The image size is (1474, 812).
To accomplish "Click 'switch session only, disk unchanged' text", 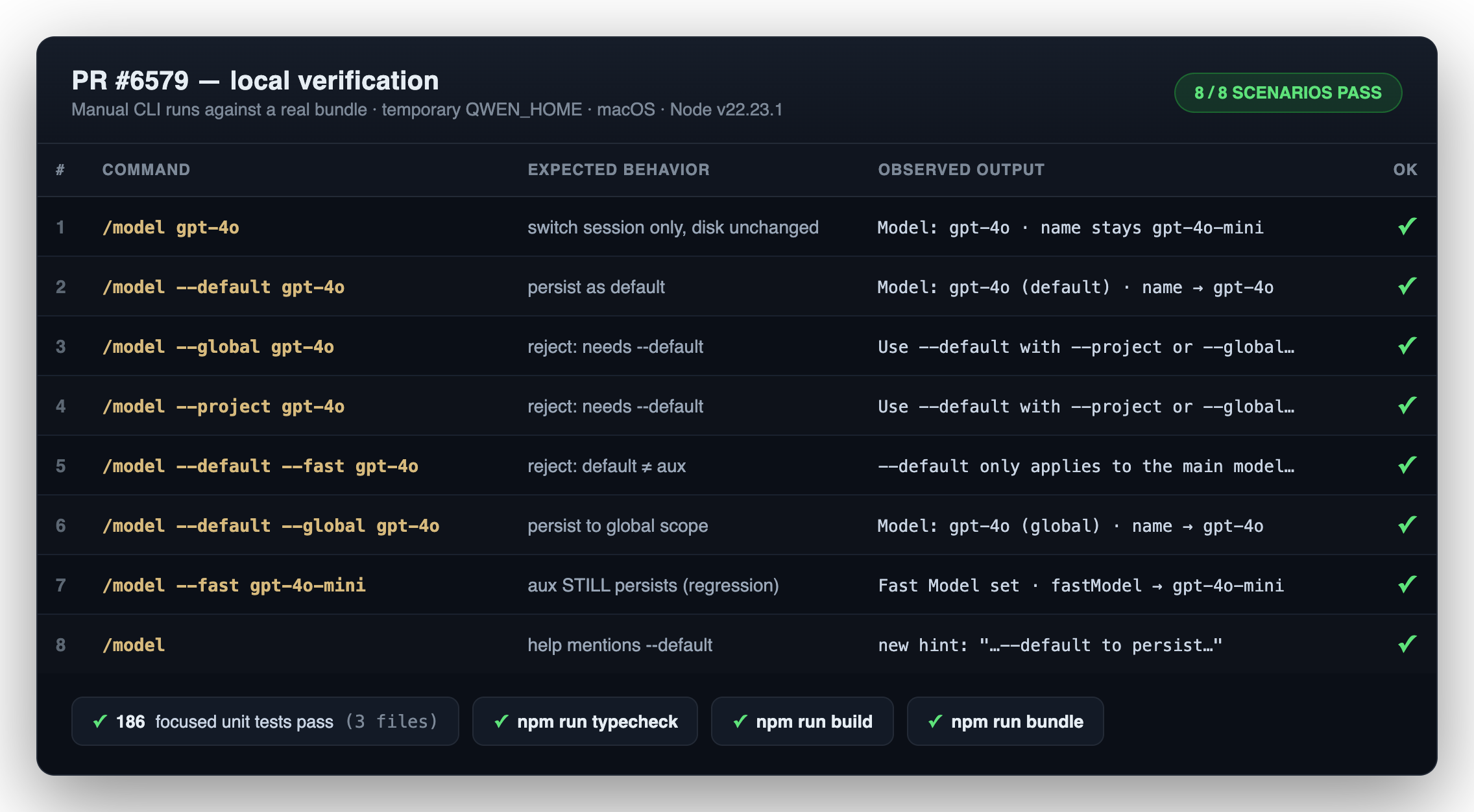I will point(673,227).
